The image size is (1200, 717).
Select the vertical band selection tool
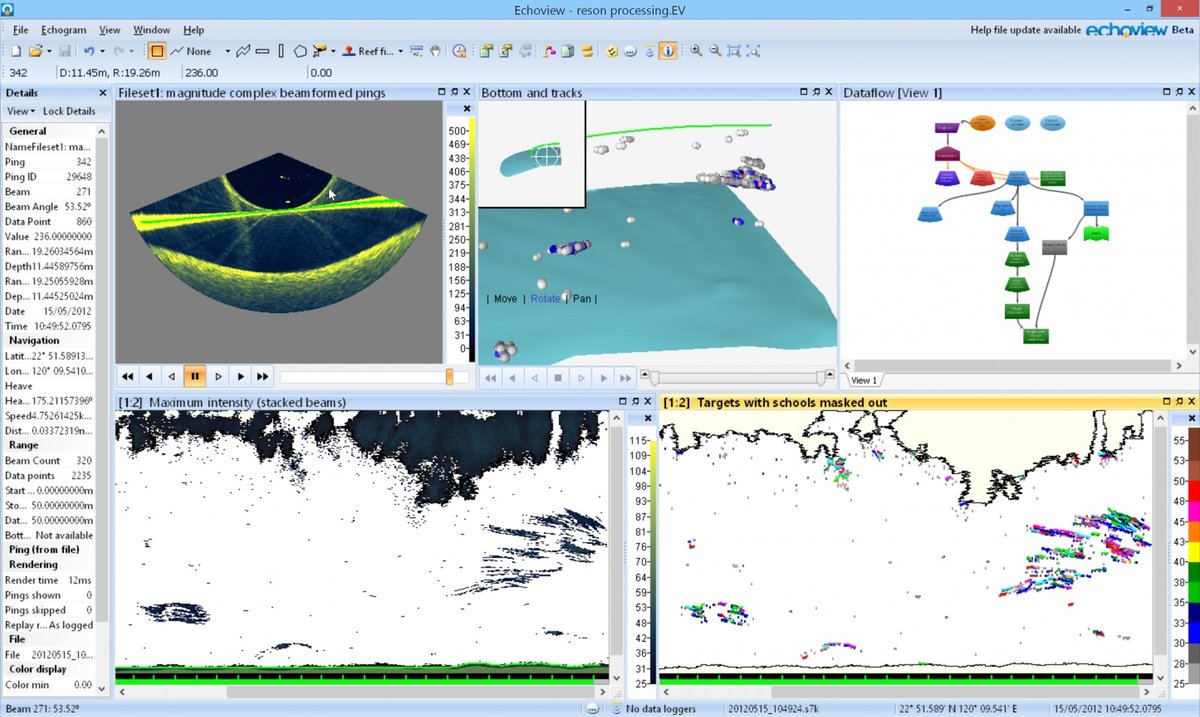click(x=281, y=51)
